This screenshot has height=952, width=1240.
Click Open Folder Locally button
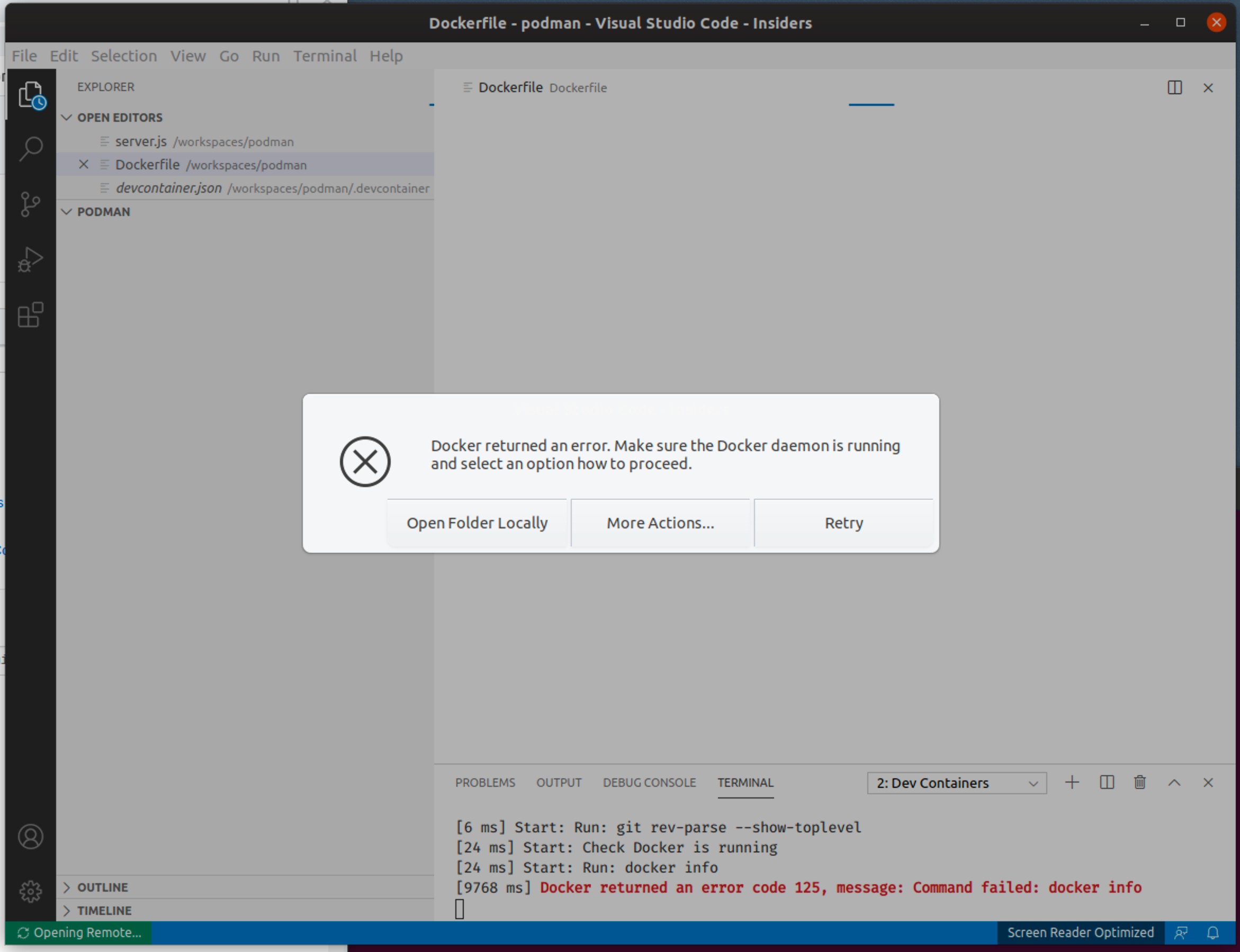pyautogui.click(x=477, y=523)
